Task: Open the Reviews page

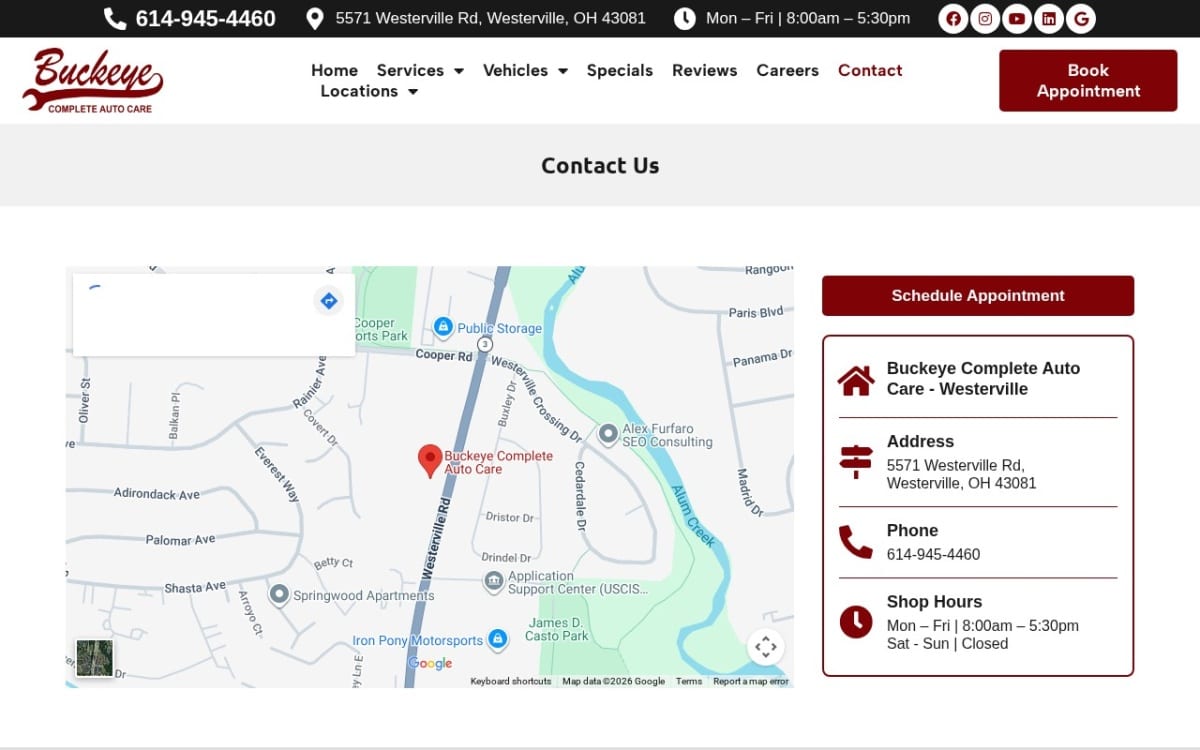Action: point(705,70)
